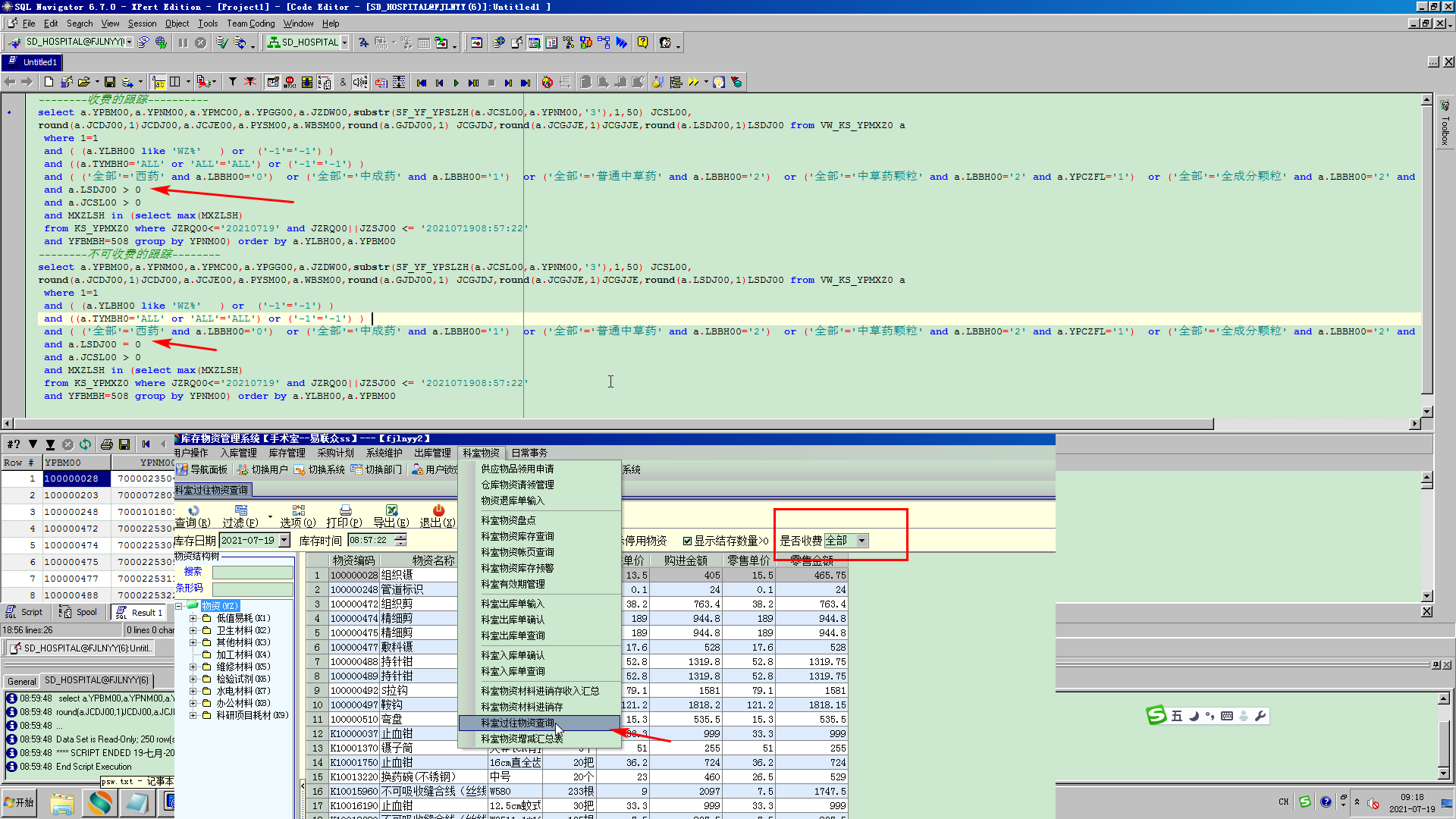The width and height of the screenshot is (1456, 819).
Task: Click the 查询(R) refresh icon
Action: (x=193, y=511)
